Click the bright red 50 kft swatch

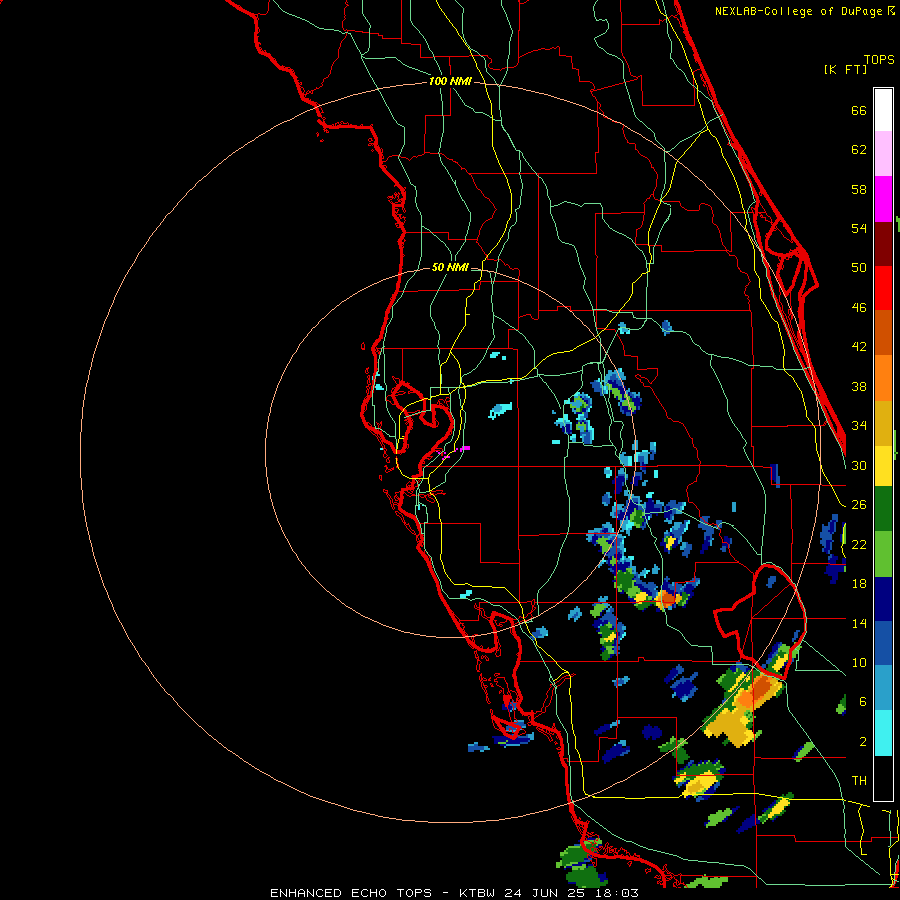point(883,289)
